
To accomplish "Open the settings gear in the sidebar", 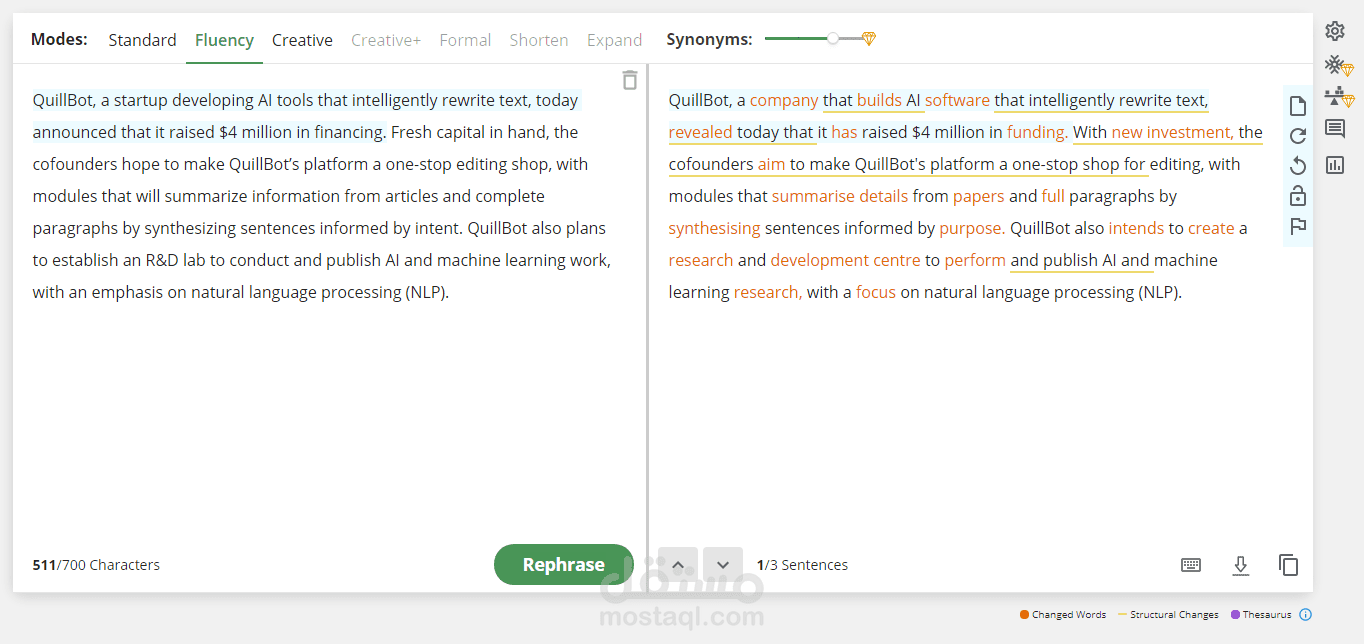I will coord(1334,31).
